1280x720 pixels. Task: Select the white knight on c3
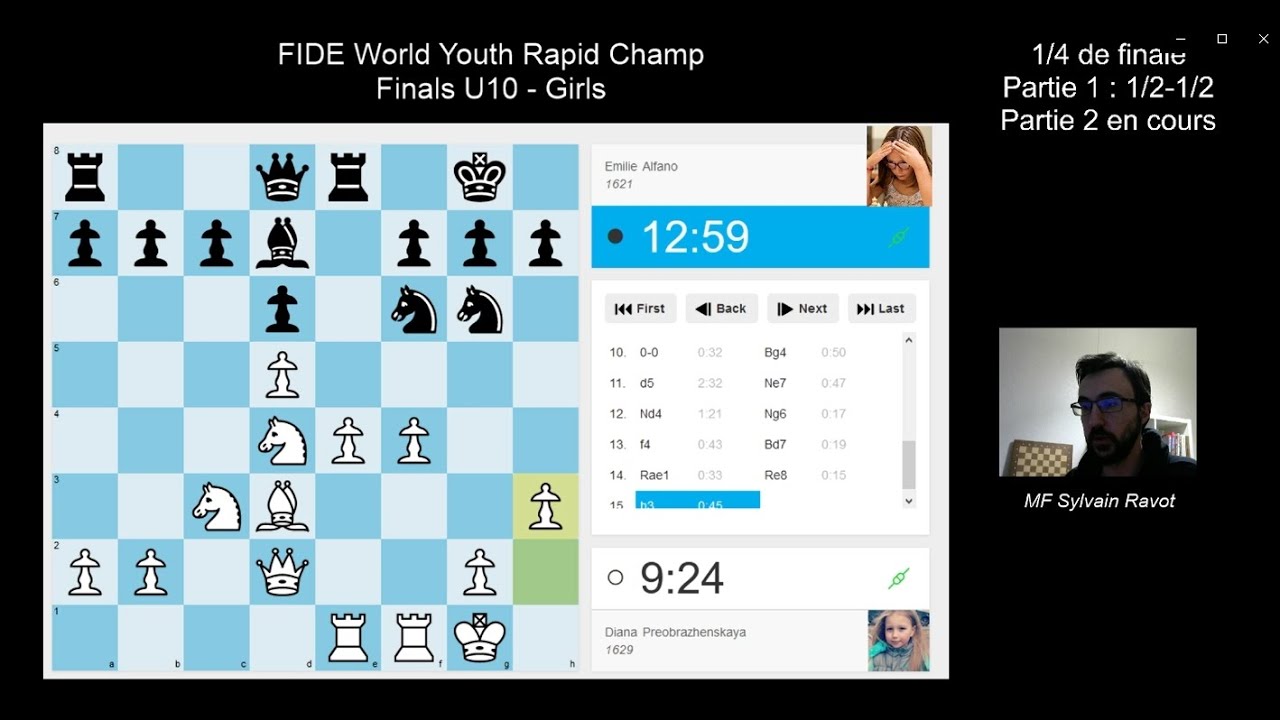pyautogui.click(x=216, y=507)
